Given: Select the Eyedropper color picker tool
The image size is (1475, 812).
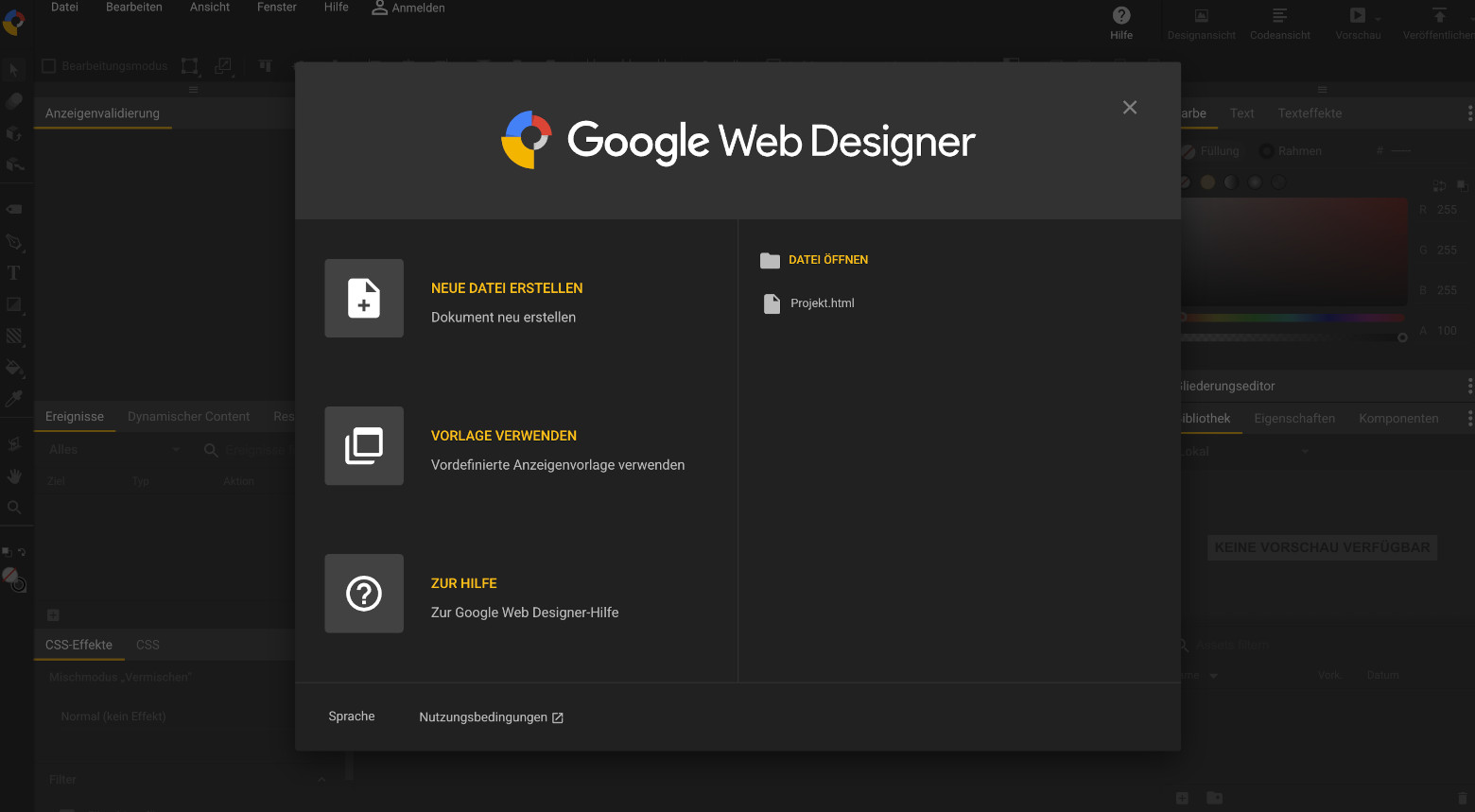Looking at the screenshot, I should [x=14, y=399].
